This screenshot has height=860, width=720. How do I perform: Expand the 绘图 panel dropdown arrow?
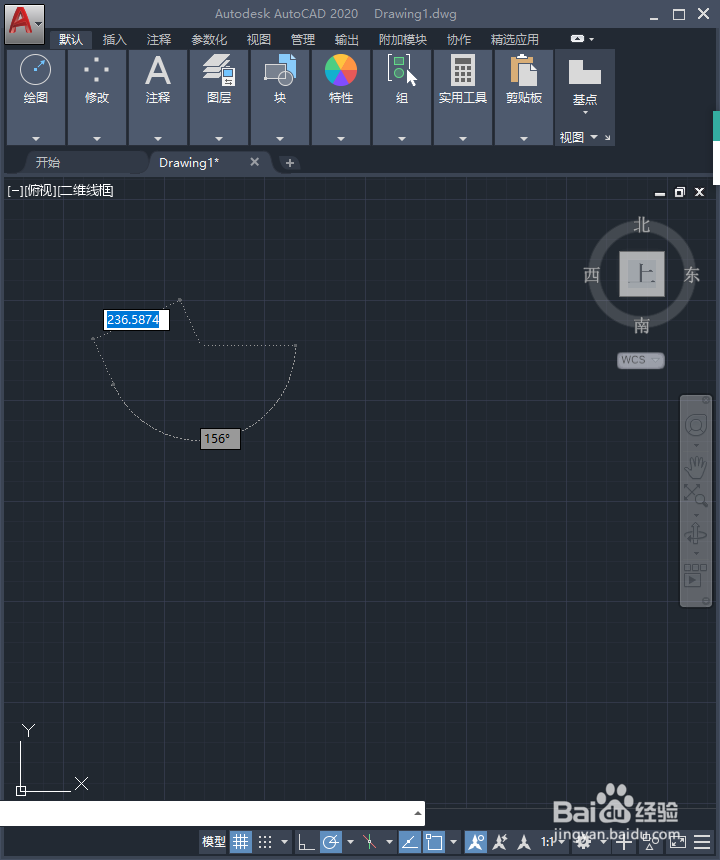coord(36,139)
